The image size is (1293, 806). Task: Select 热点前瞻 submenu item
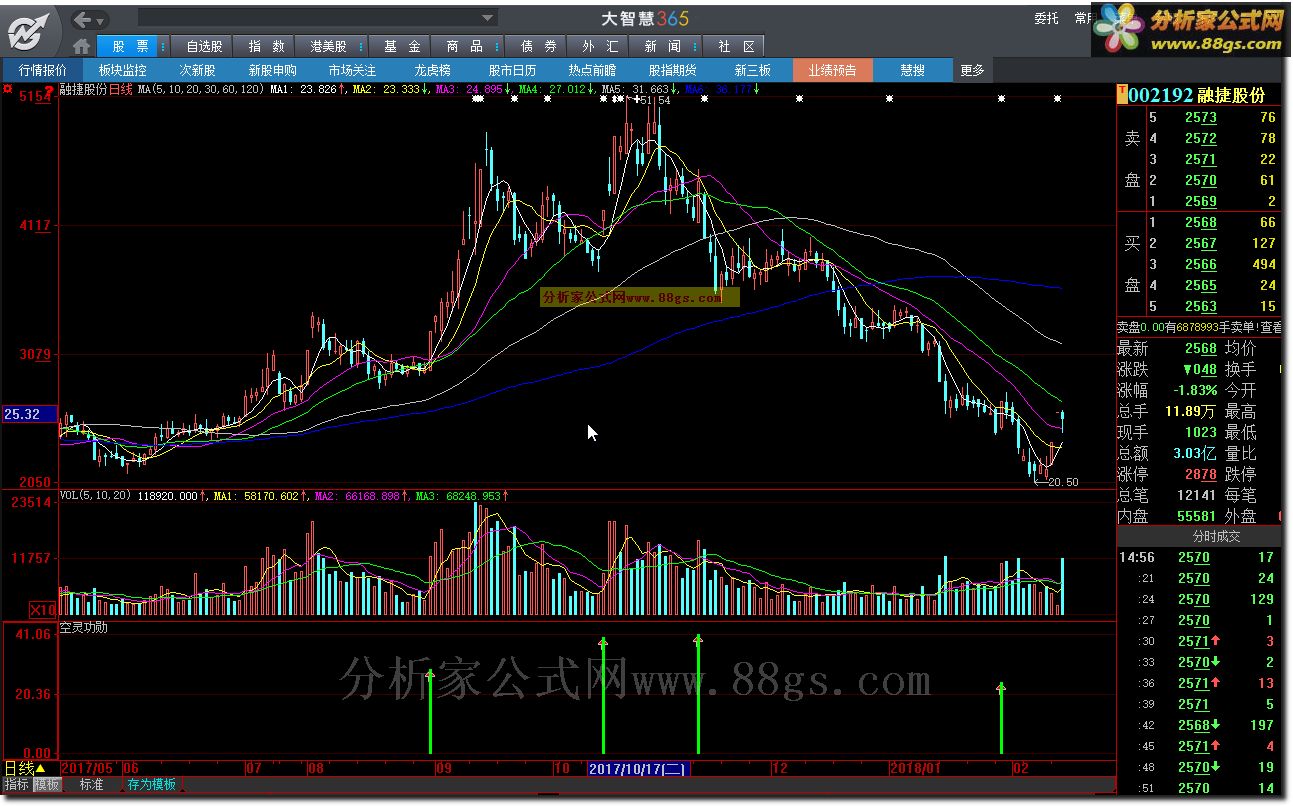pos(592,70)
